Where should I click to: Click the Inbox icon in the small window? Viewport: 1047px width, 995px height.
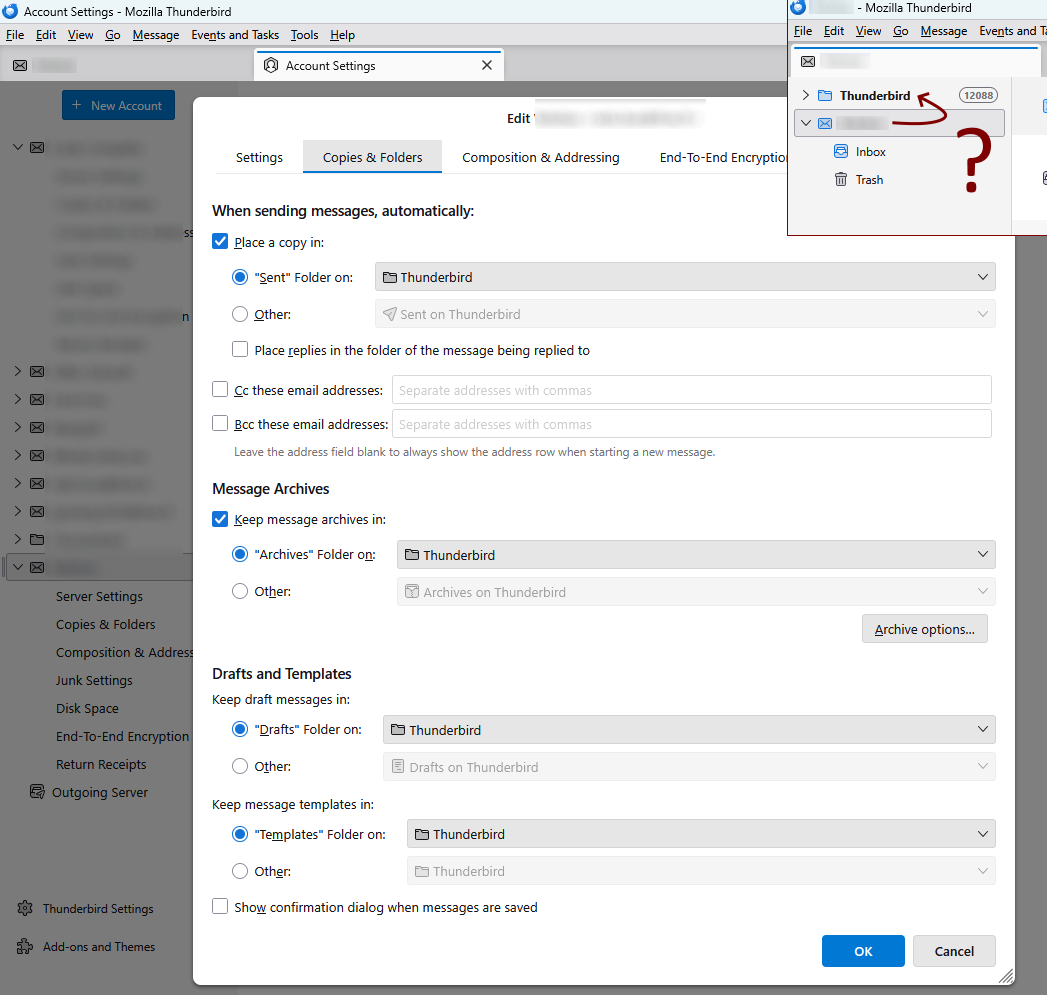pyautogui.click(x=841, y=152)
